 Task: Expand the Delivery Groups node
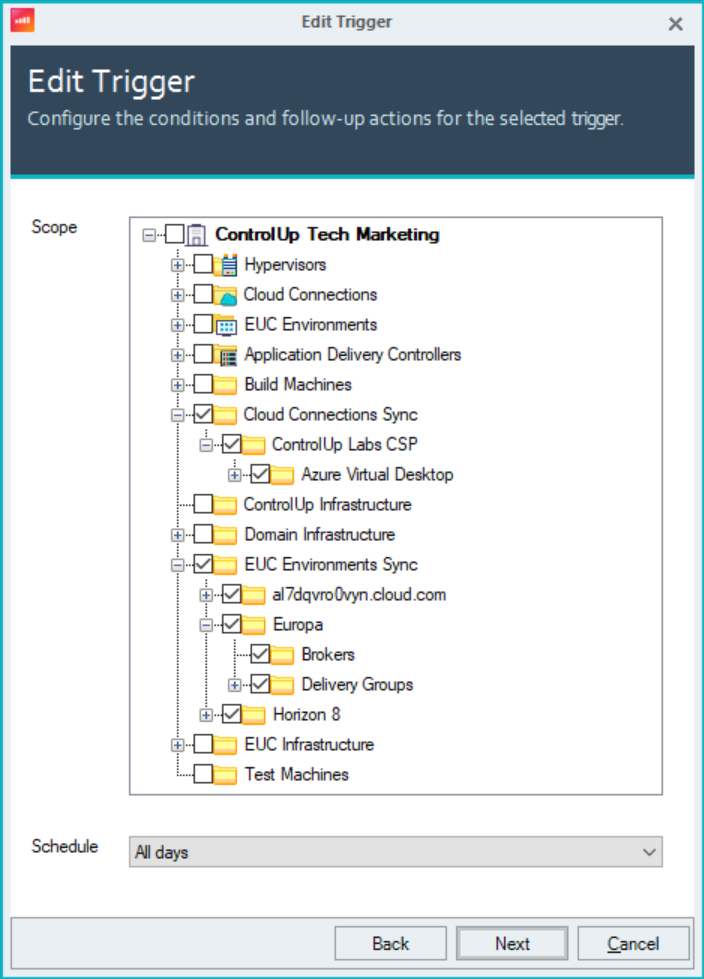point(235,685)
